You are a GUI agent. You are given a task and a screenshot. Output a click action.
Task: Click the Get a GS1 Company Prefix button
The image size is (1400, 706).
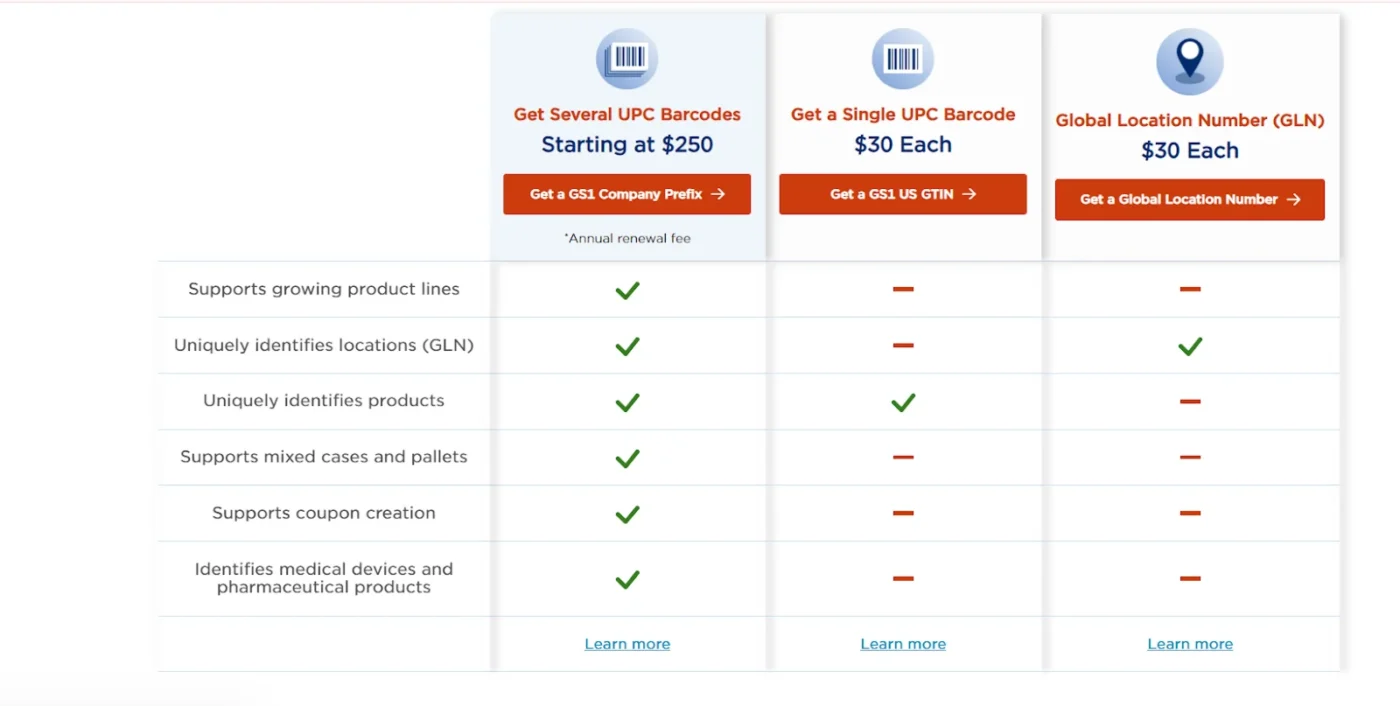click(627, 194)
